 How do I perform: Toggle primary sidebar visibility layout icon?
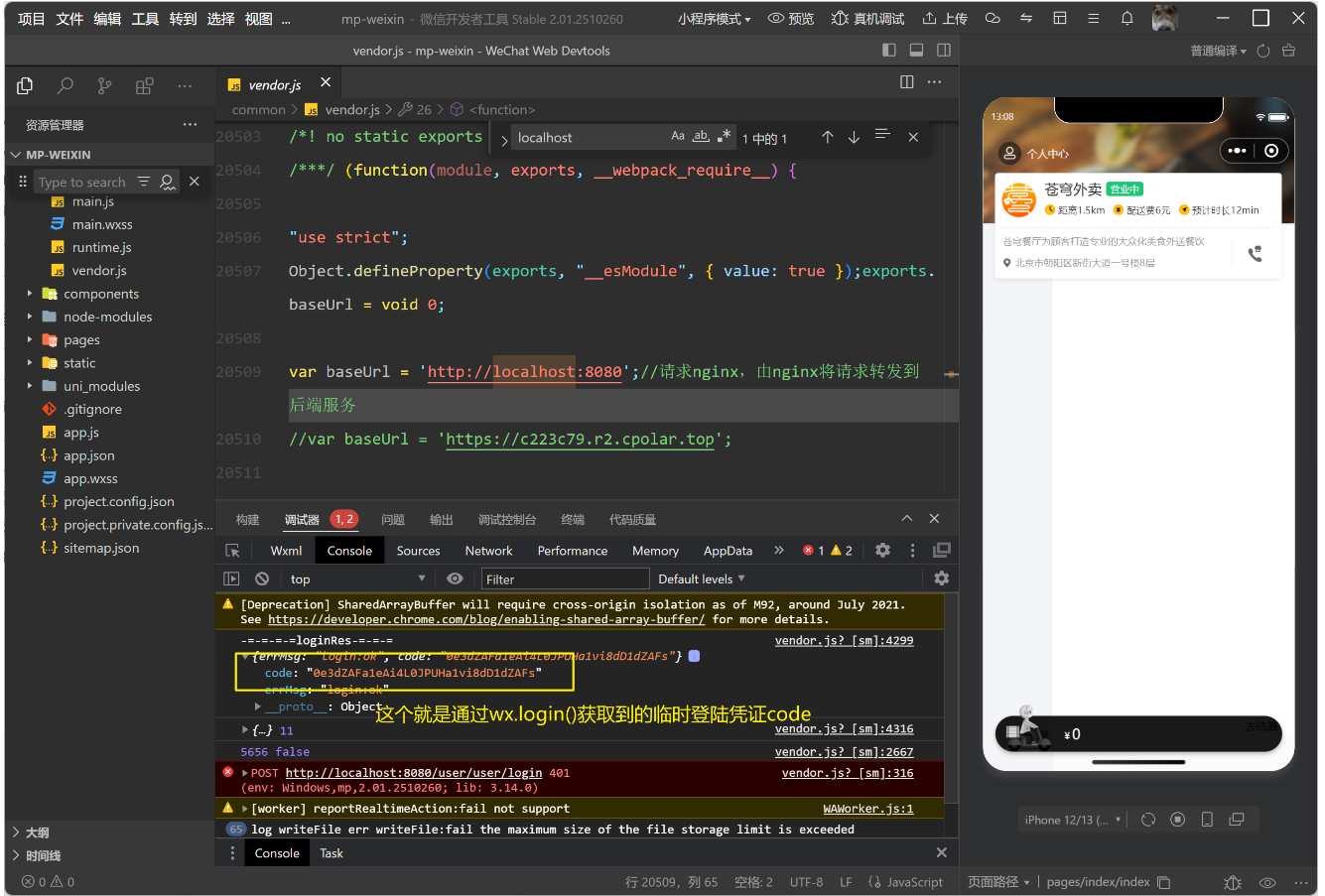(889, 51)
